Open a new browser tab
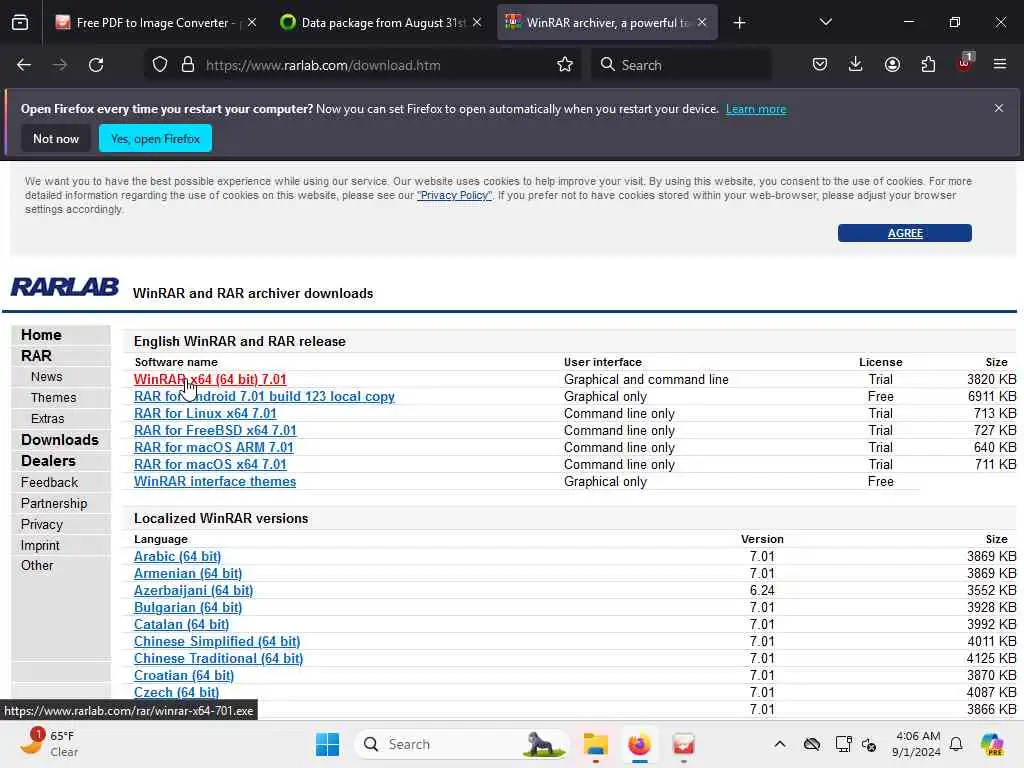This screenshot has height=768, width=1024. [x=739, y=23]
